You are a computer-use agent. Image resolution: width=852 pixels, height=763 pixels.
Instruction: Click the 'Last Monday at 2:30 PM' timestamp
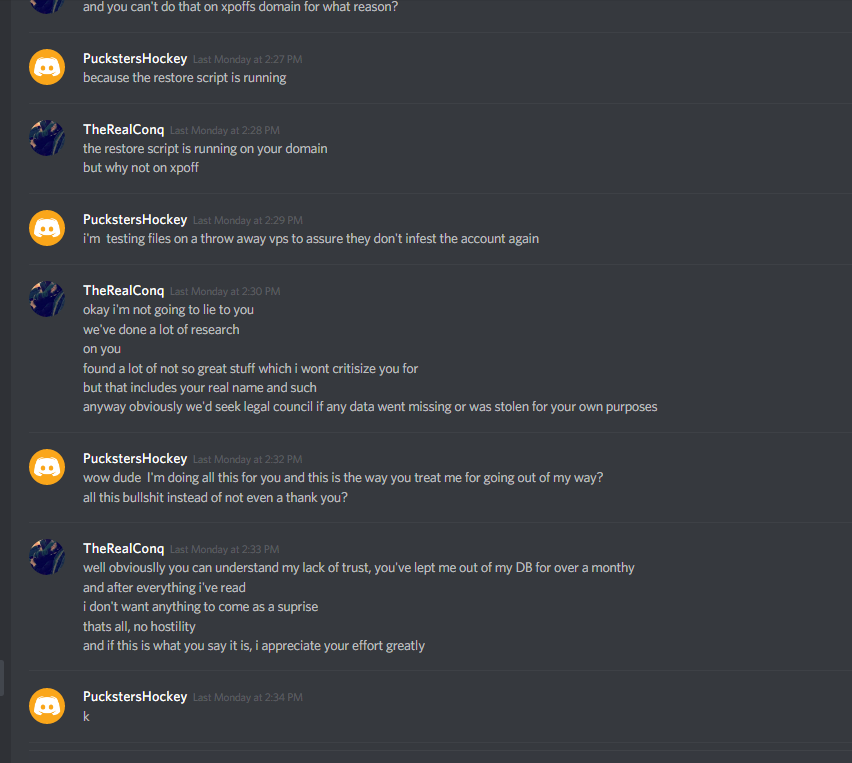[x=225, y=292]
